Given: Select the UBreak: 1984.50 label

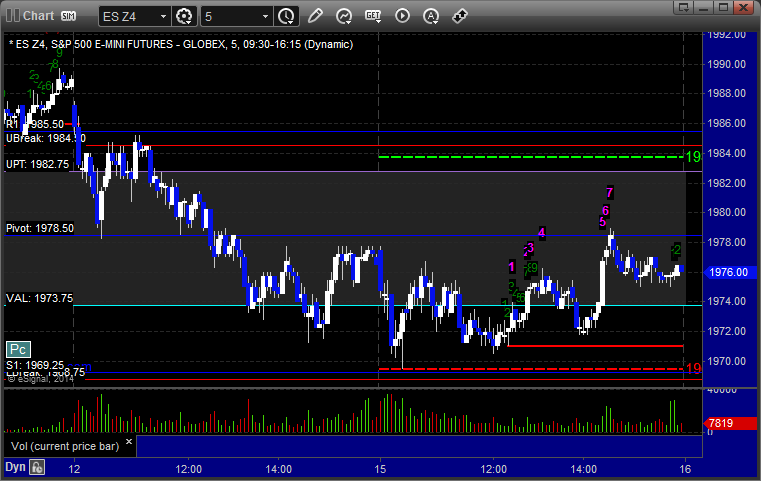Looking at the screenshot, I should (x=46, y=138).
